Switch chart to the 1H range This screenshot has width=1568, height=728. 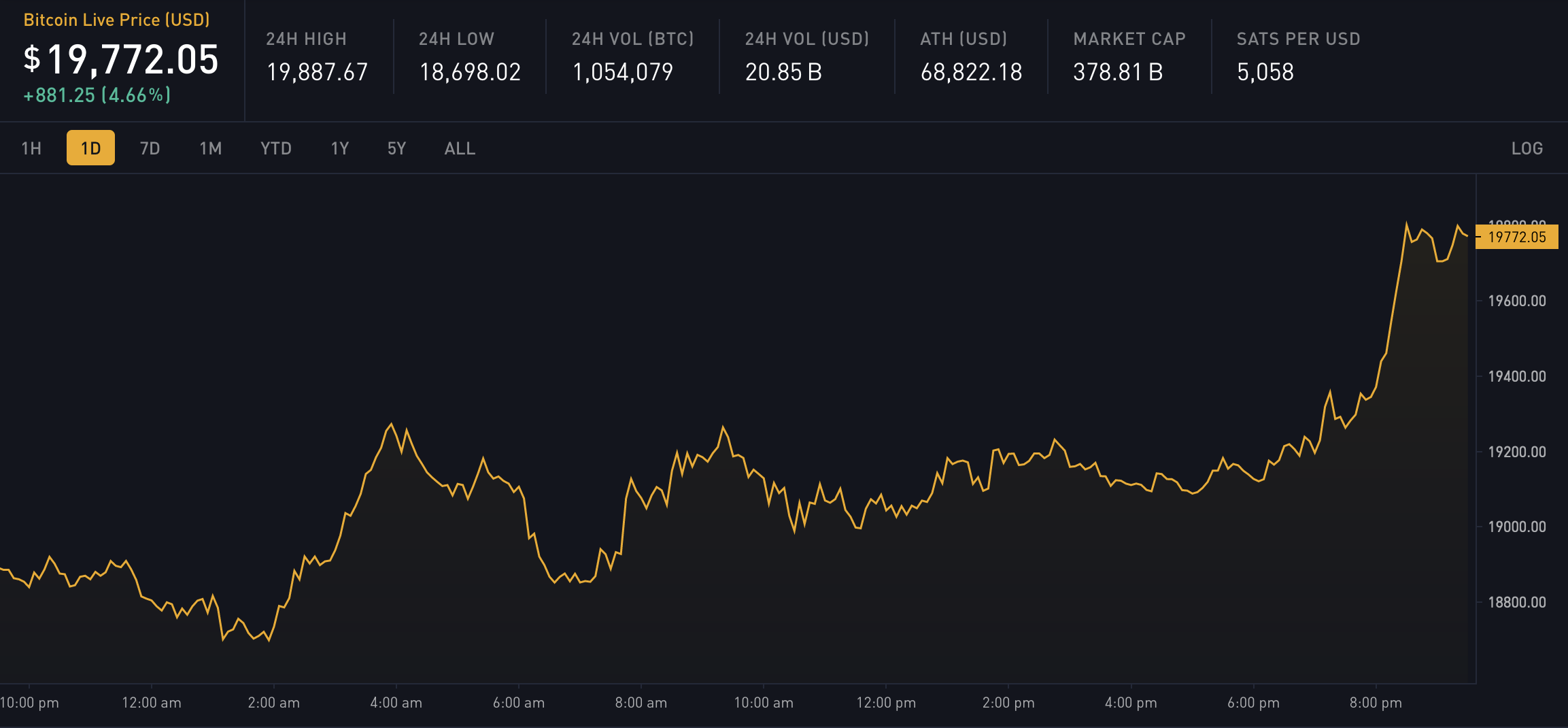coord(31,148)
